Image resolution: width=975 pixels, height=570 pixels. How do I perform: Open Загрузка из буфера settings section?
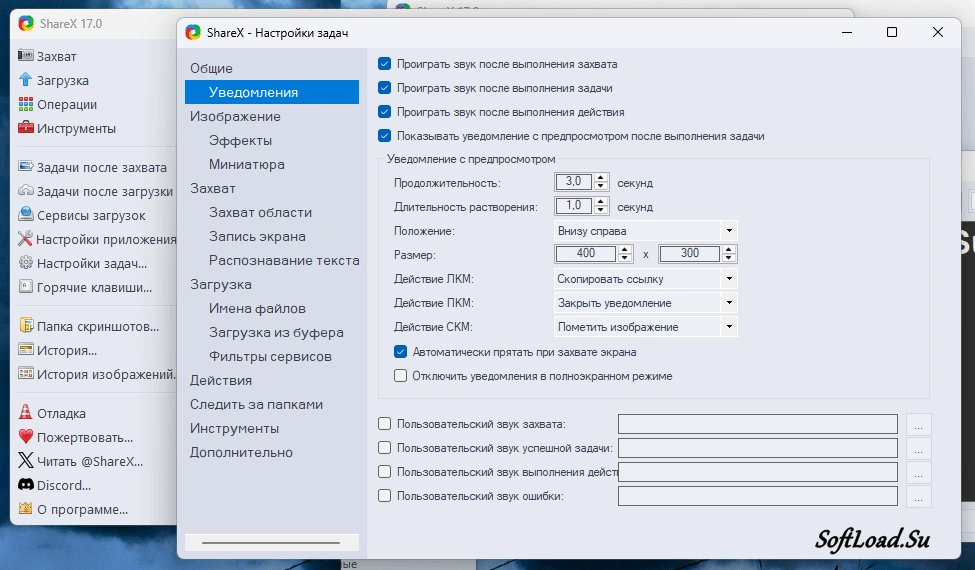[x=276, y=333]
